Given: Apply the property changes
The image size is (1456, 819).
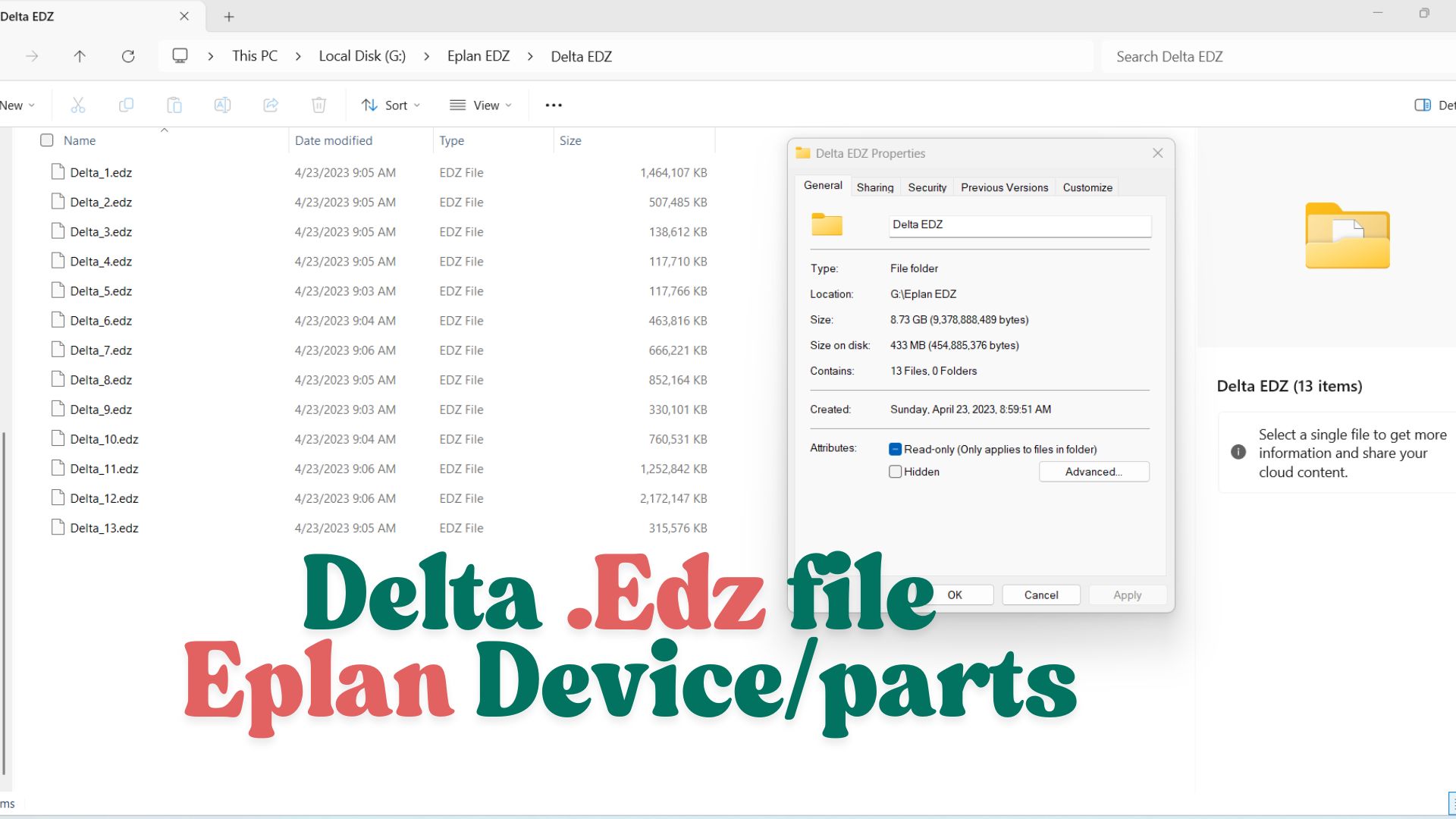Looking at the screenshot, I should point(1127,595).
